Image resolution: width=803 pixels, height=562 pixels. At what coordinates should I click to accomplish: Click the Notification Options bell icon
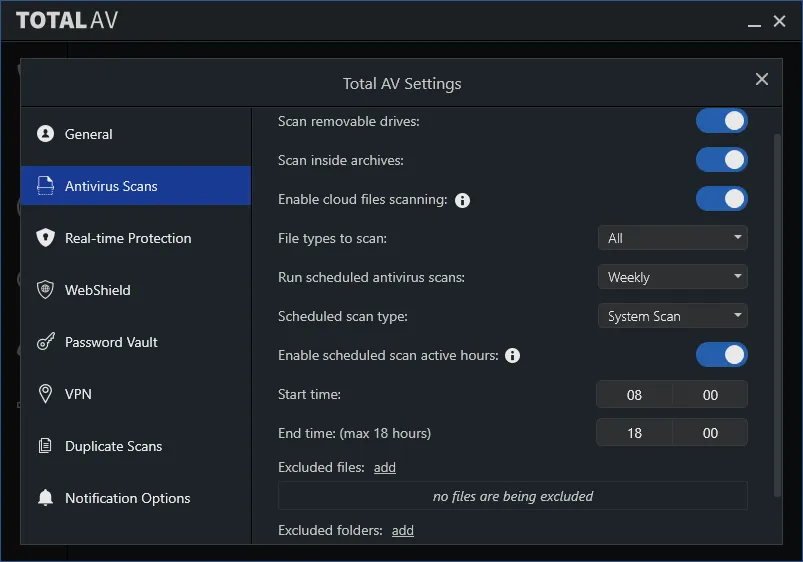pos(45,497)
